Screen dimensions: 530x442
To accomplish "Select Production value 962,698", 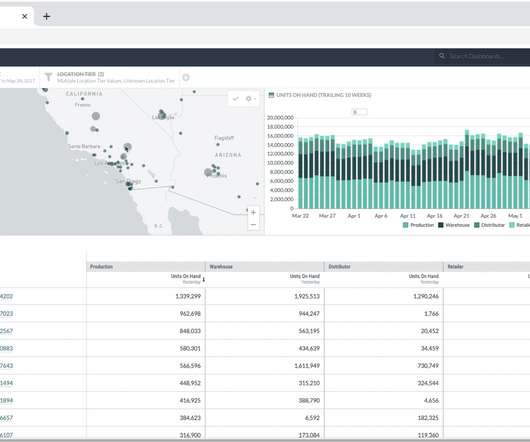I will (190, 314).
